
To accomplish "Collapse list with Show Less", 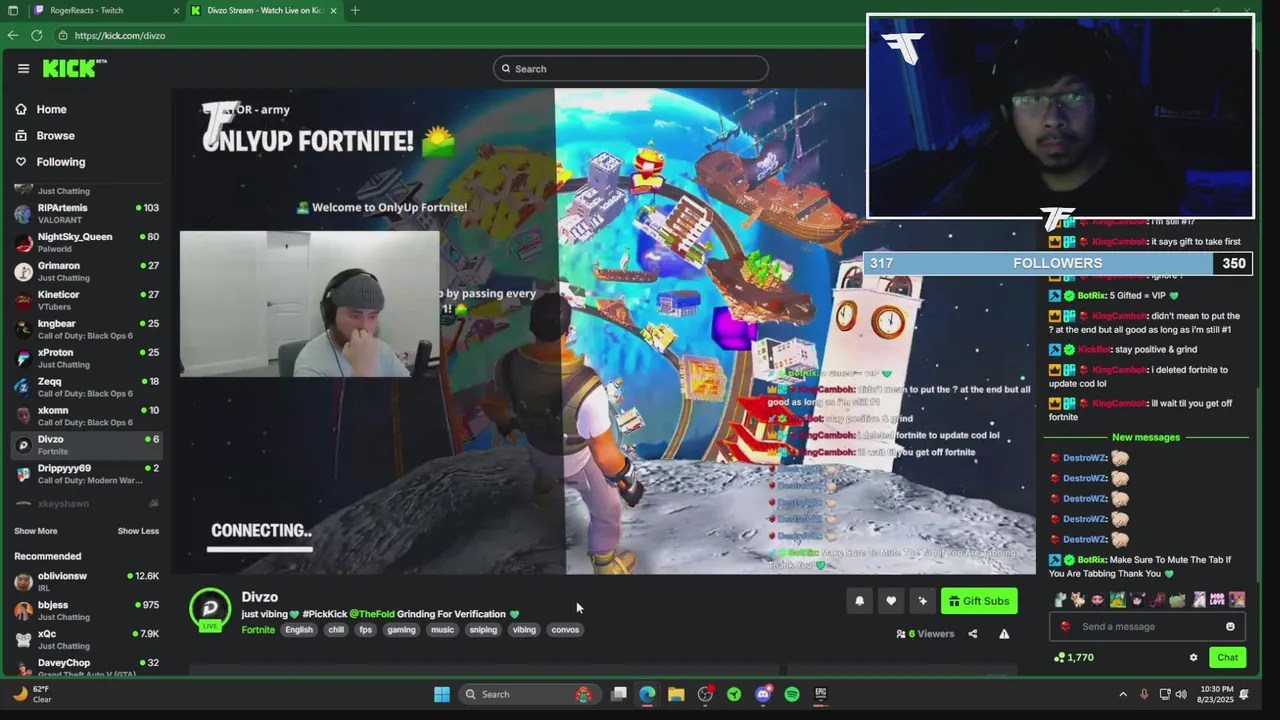I will (138, 531).
